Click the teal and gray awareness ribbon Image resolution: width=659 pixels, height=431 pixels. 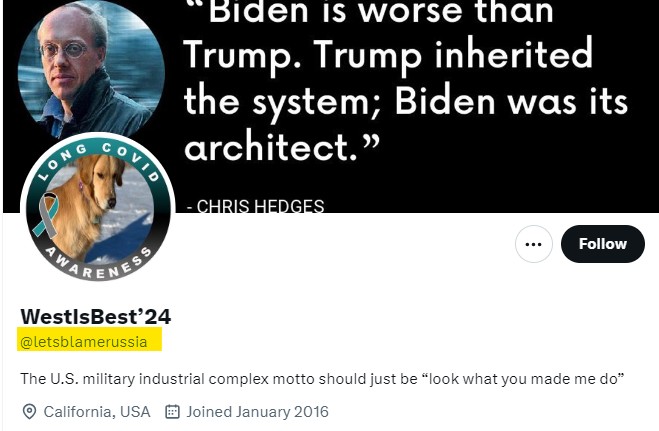(x=45, y=216)
